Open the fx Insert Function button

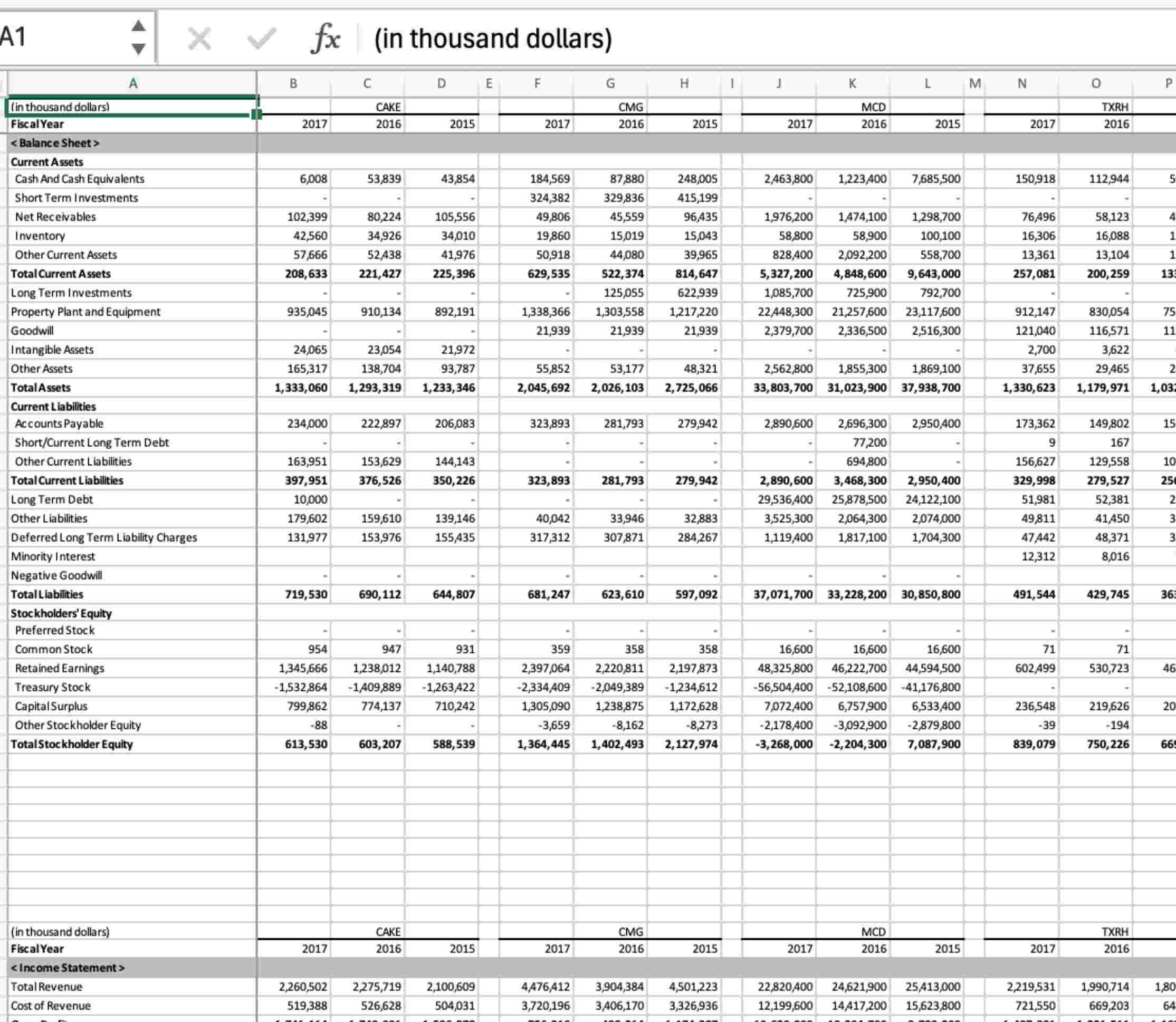point(326,39)
